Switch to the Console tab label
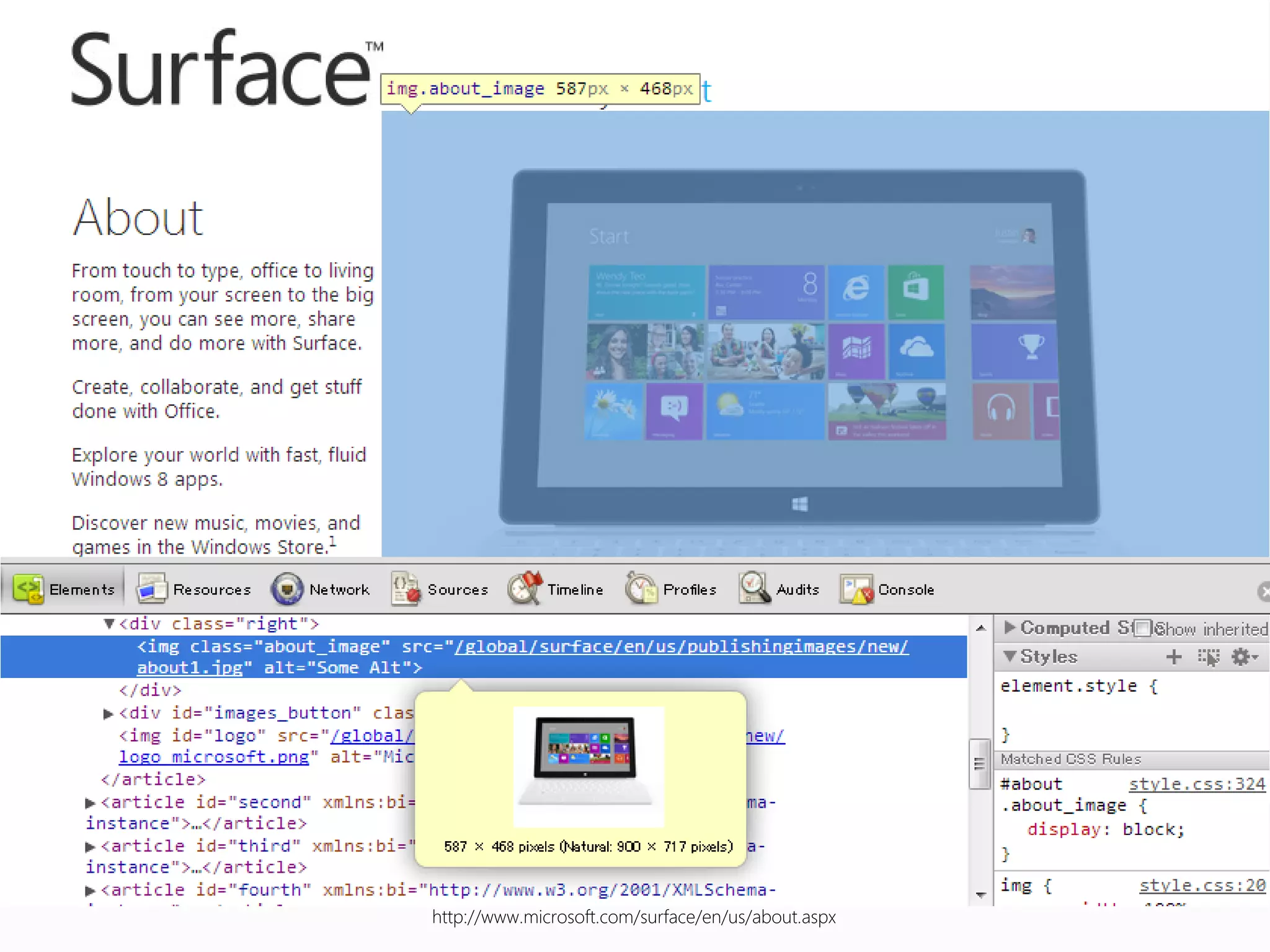The image size is (1270, 952). (x=906, y=589)
